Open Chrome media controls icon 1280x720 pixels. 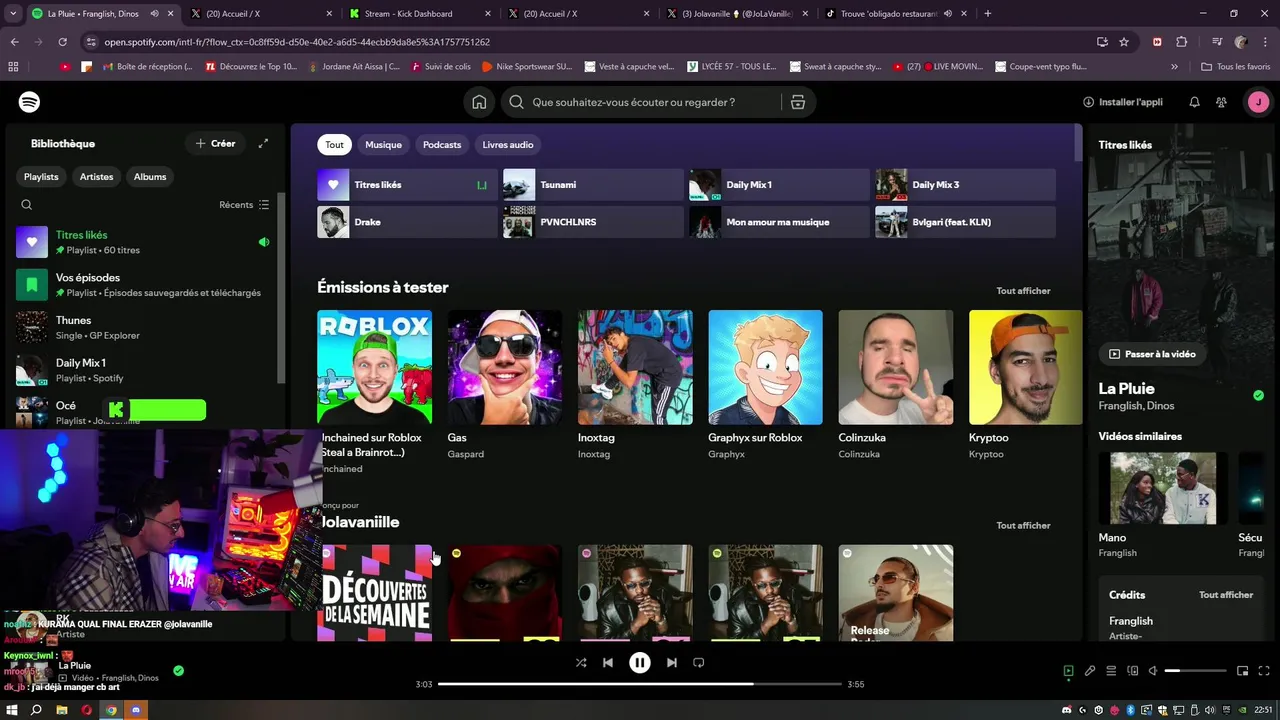[1217, 42]
